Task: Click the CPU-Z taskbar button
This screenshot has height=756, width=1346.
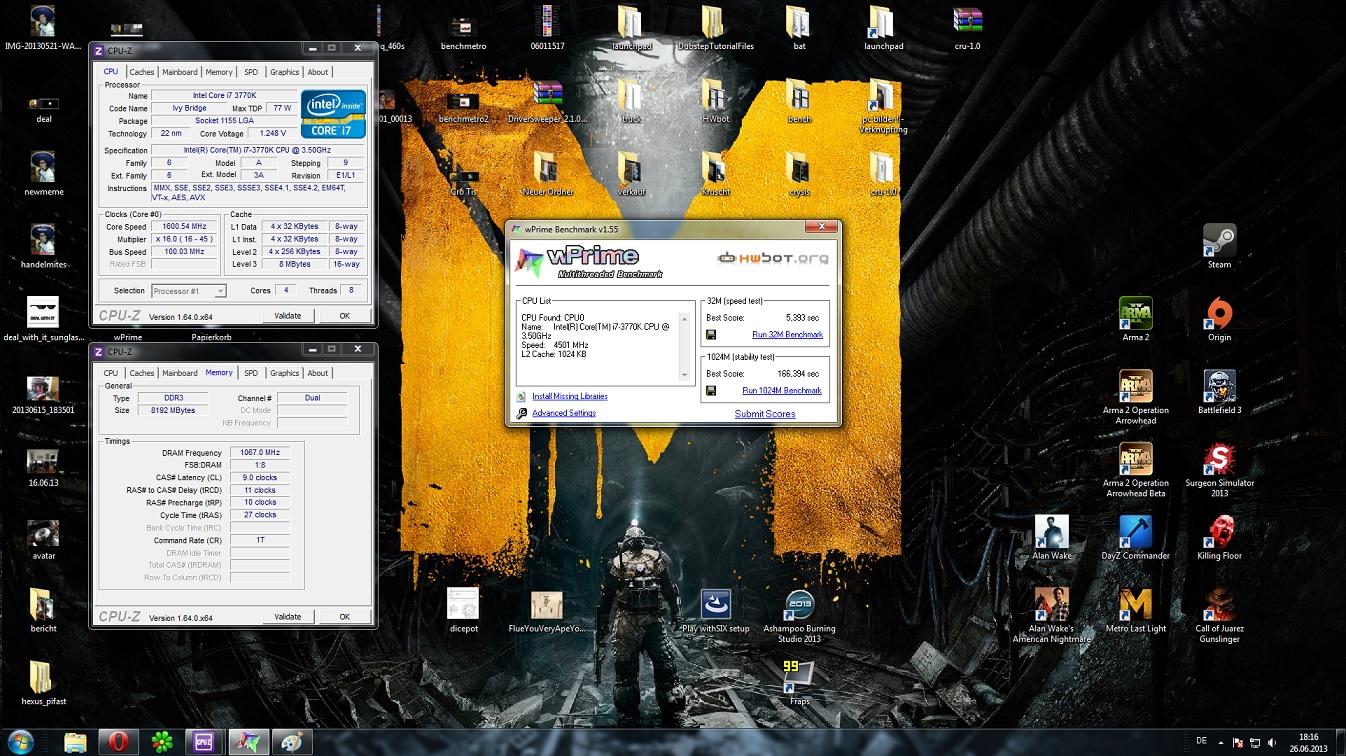Action: point(204,742)
